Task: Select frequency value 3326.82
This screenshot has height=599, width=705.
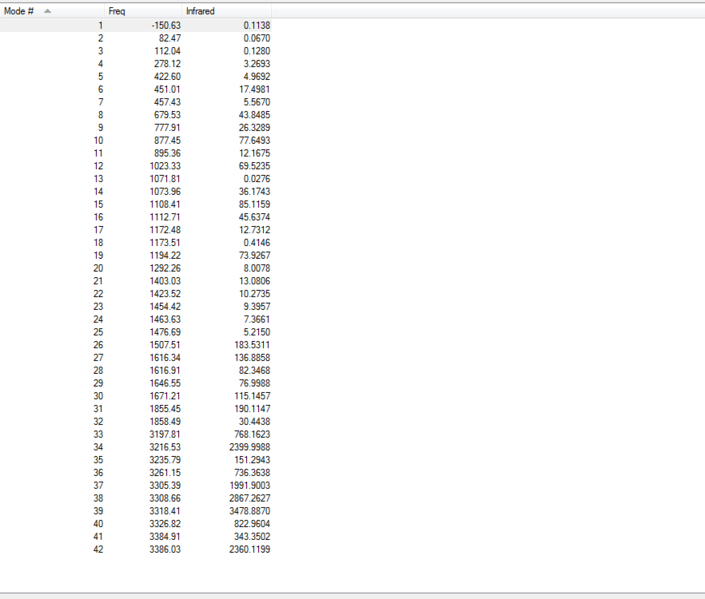Action: 165,524
